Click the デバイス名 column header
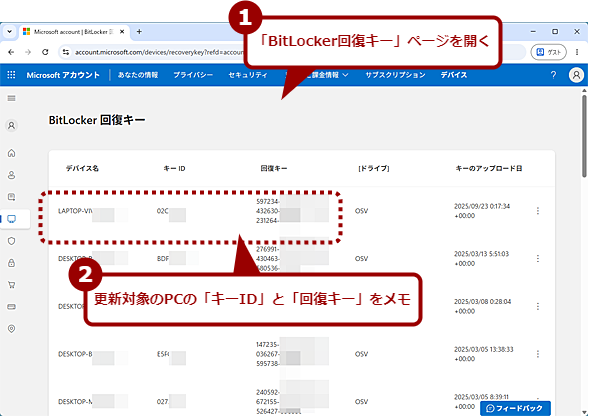 (x=82, y=168)
